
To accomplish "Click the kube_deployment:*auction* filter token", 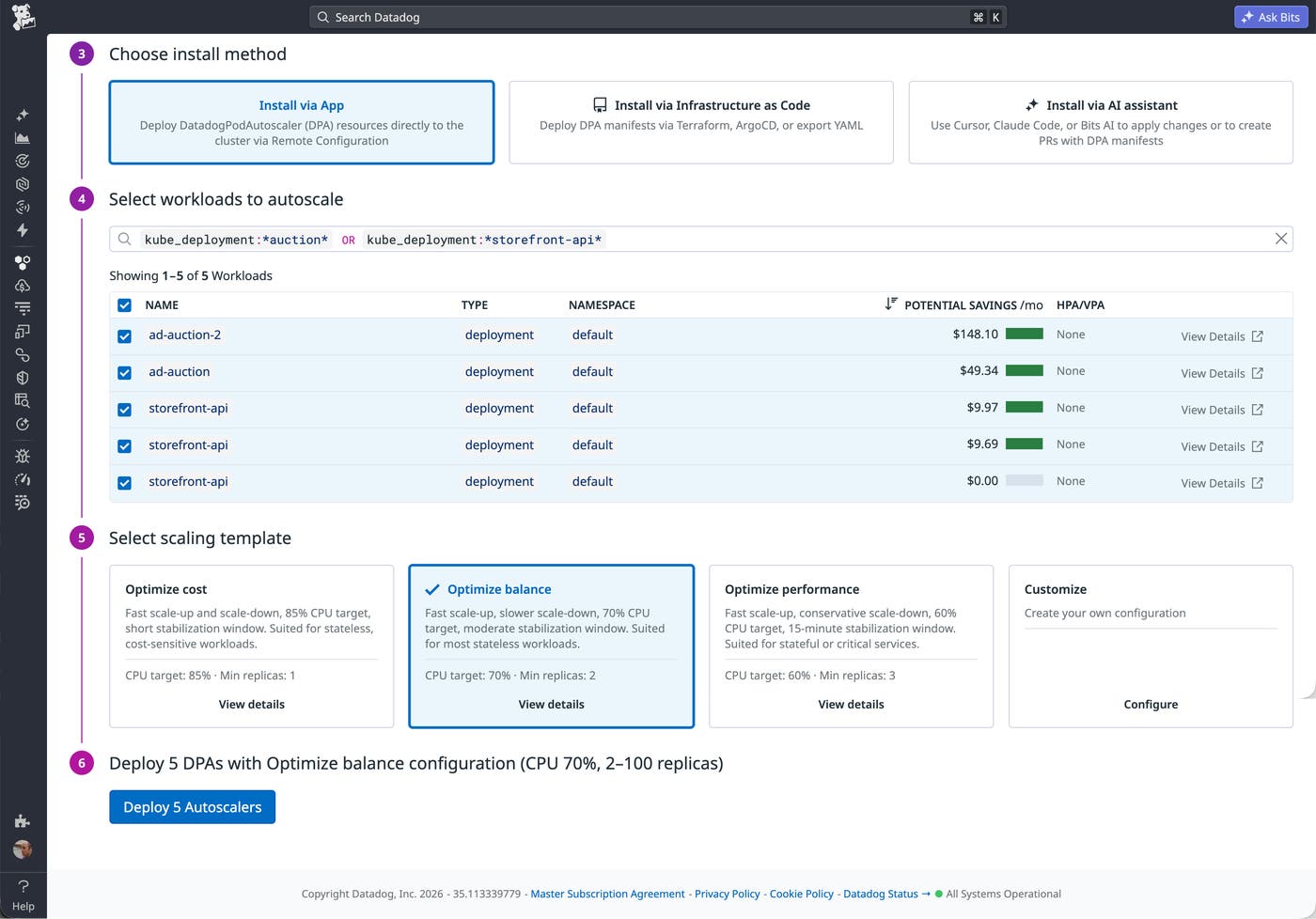I will (x=236, y=240).
